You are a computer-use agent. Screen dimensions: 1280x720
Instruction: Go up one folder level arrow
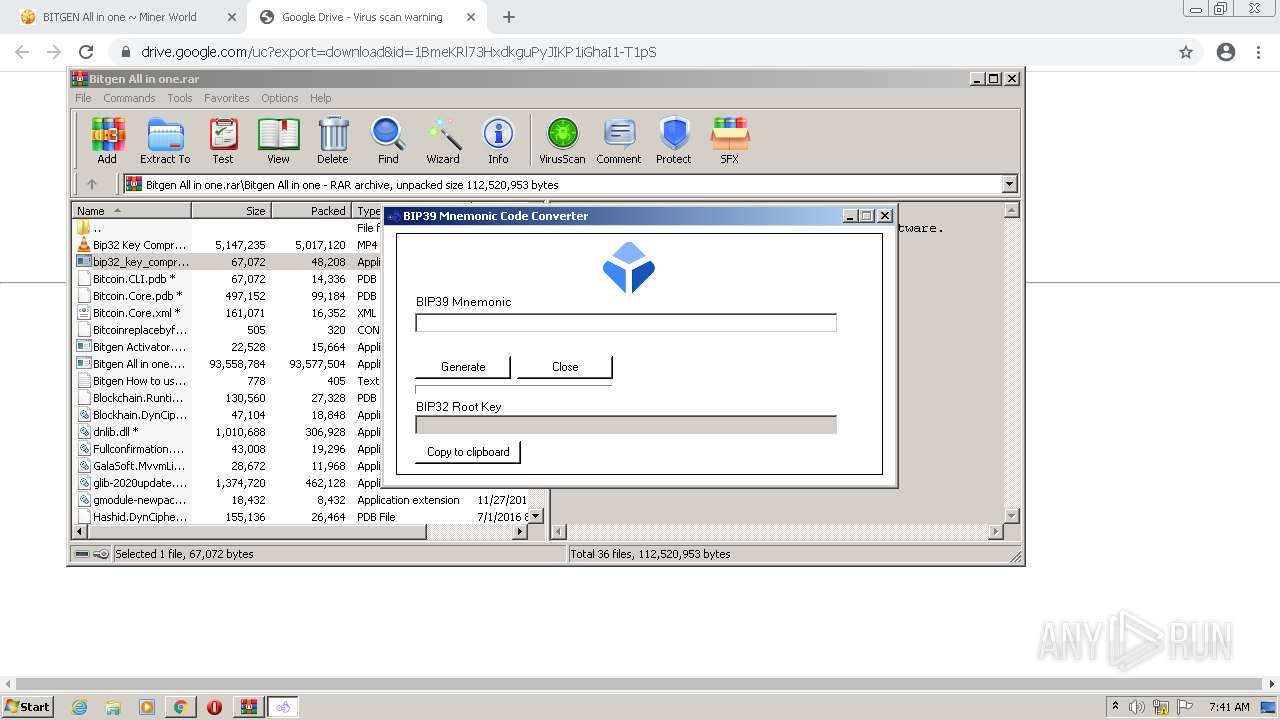click(x=92, y=184)
